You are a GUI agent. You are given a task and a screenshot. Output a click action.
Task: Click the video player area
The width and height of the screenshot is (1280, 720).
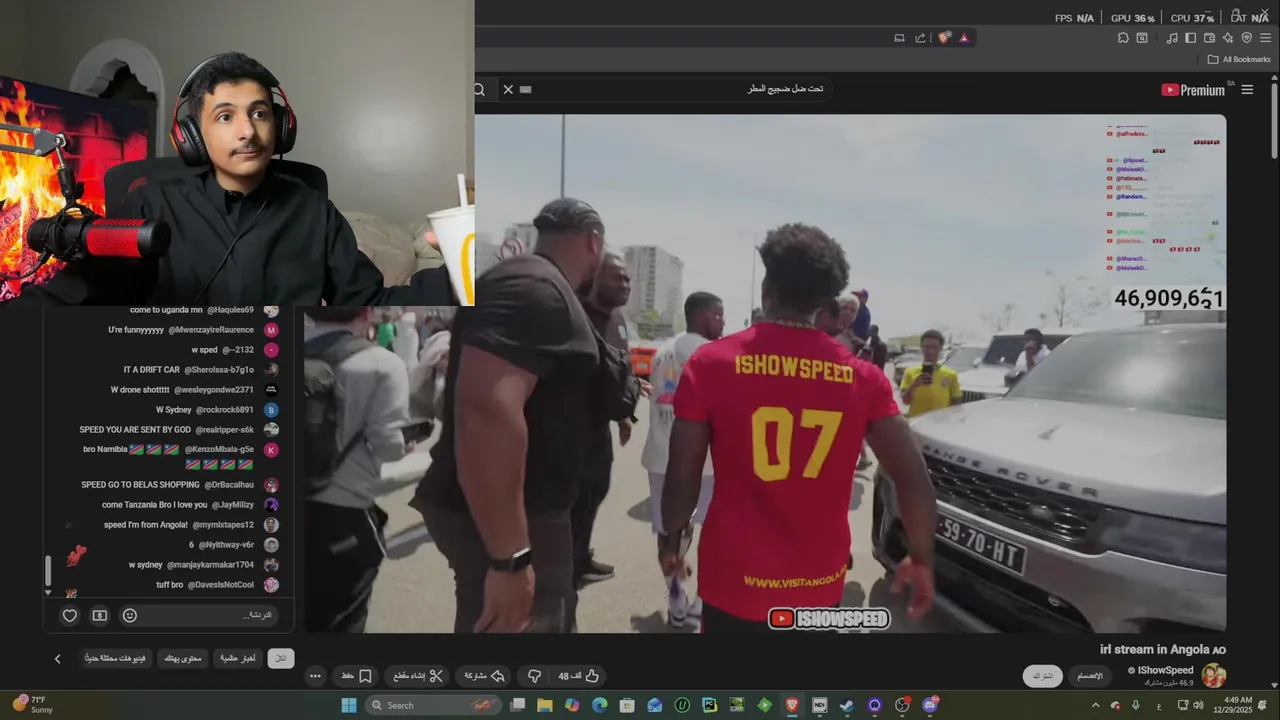pyautogui.click(x=765, y=373)
